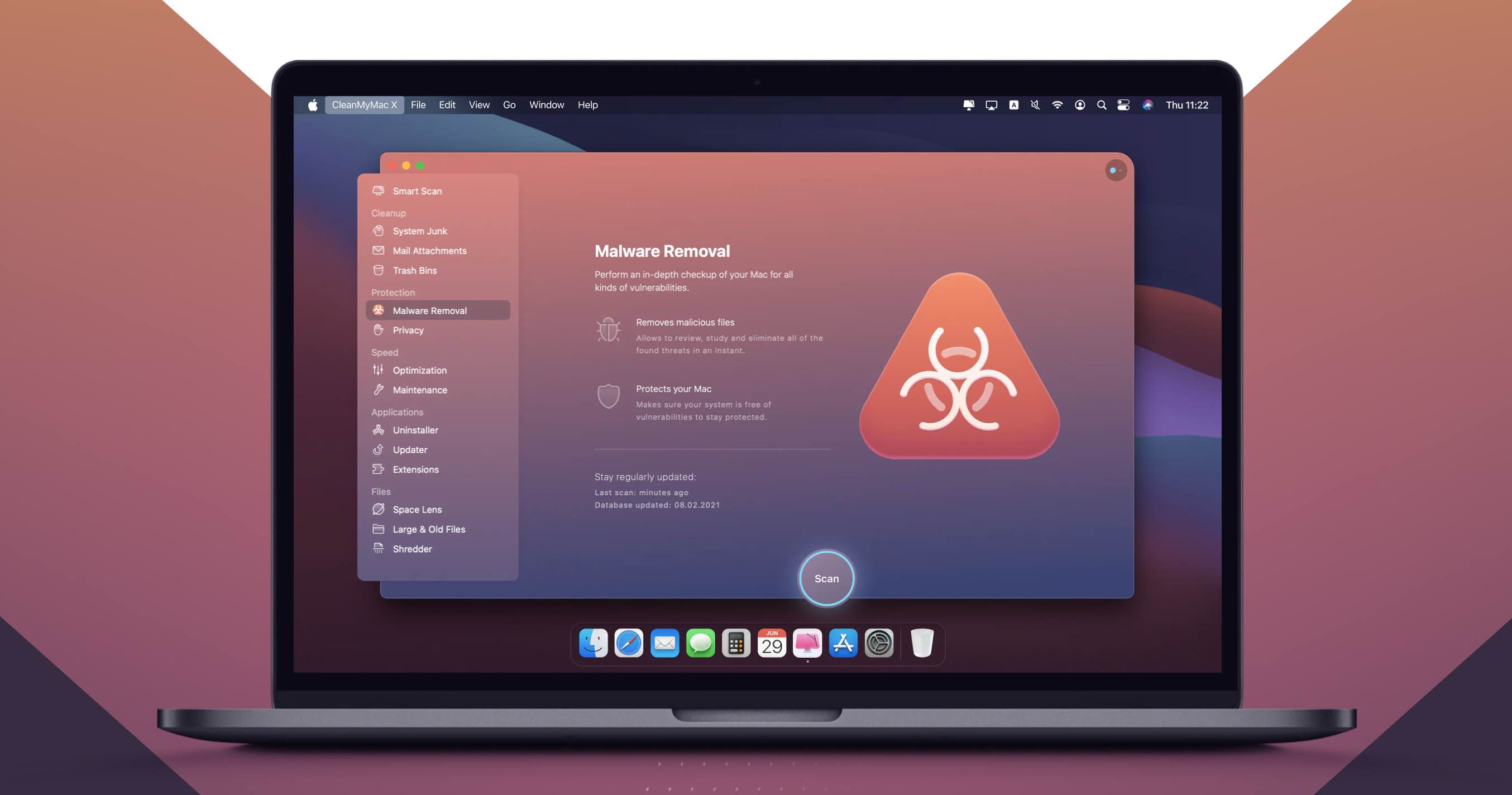Click the Space Lens files icon

pos(378,509)
